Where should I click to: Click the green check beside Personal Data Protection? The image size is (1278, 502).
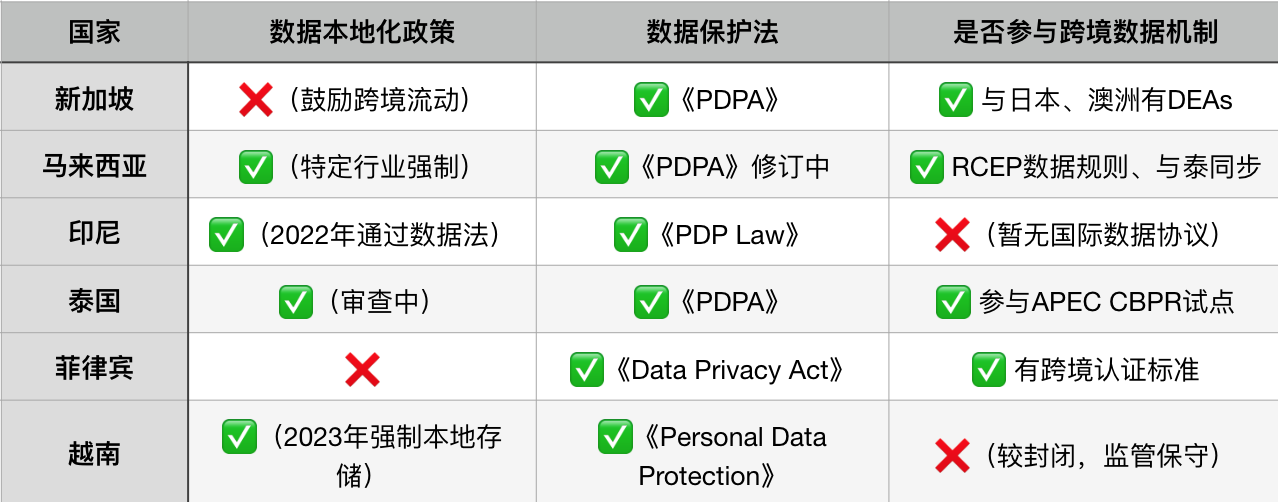(x=615, y=437)
